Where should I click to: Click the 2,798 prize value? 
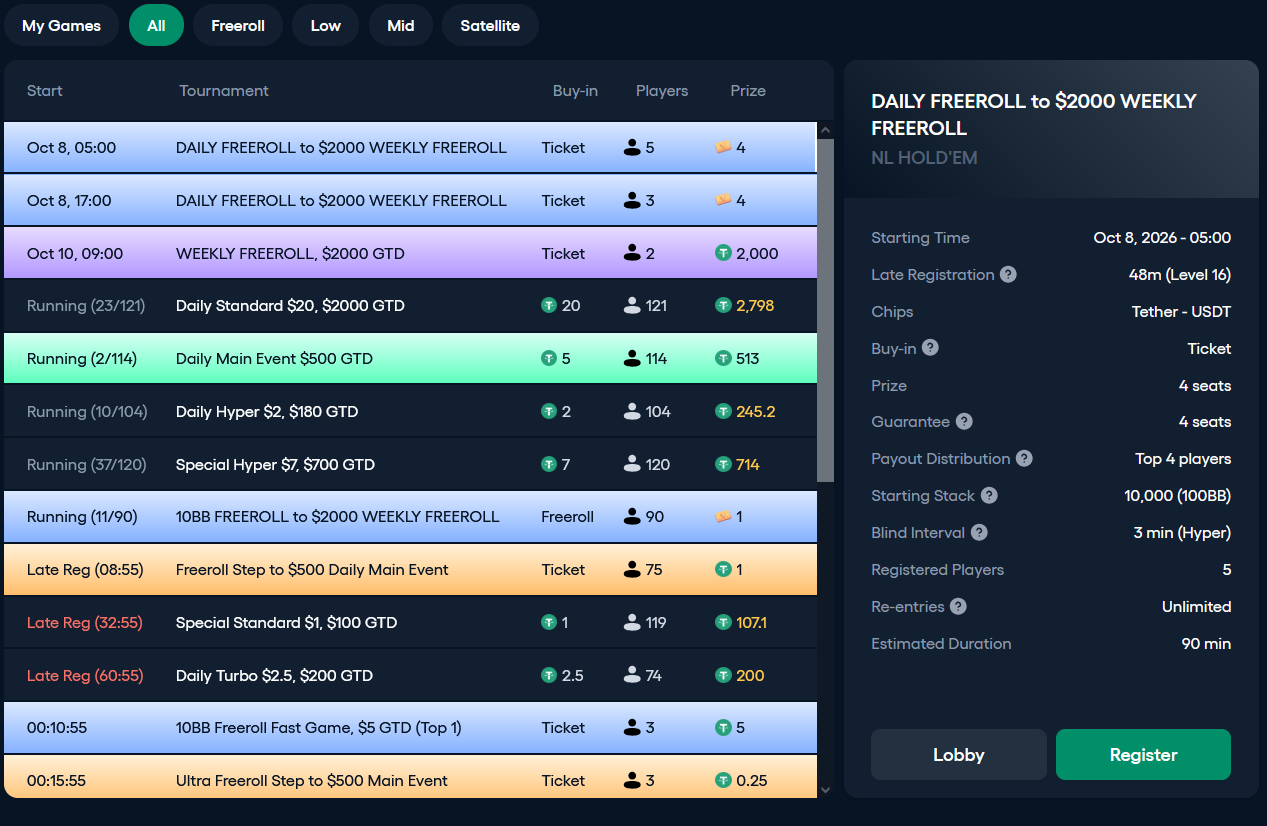tap(755, 306)
